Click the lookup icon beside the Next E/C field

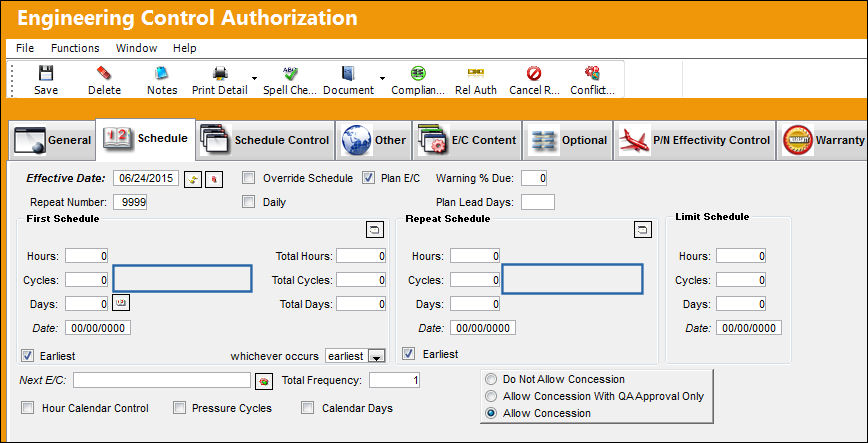[x=264, y=381]
